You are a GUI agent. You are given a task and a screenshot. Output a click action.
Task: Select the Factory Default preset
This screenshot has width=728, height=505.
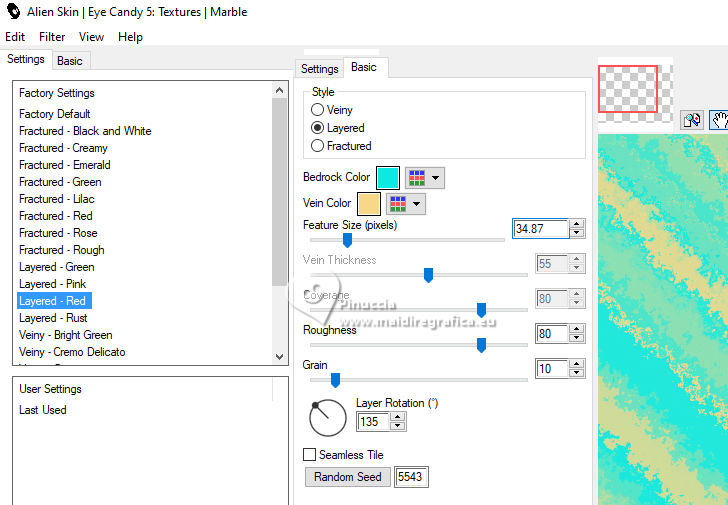click(x=54, y=114)
